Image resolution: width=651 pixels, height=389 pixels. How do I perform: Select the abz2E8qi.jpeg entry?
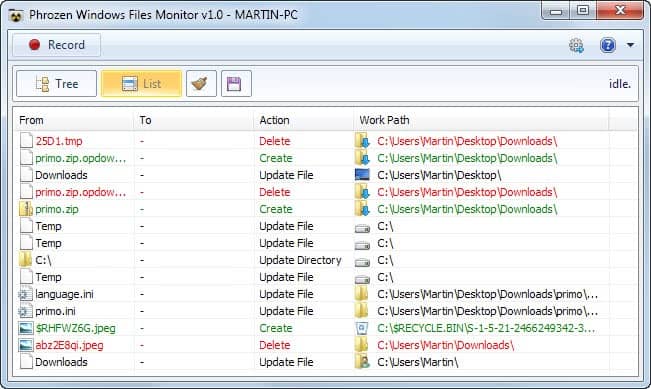[69, 345]
